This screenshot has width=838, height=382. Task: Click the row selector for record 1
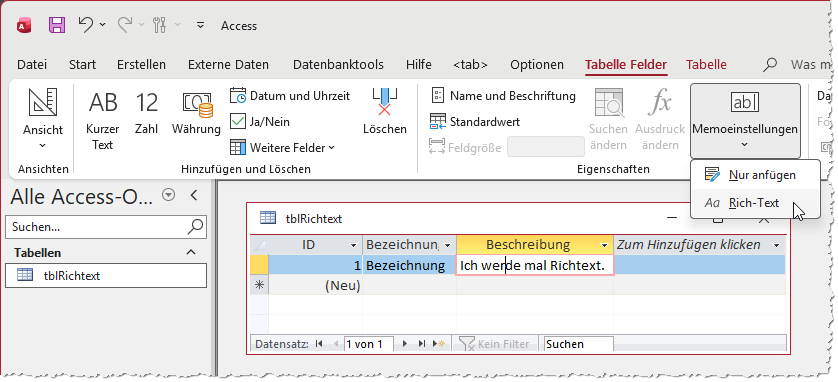pyautogui.click(x=259, y=265)
